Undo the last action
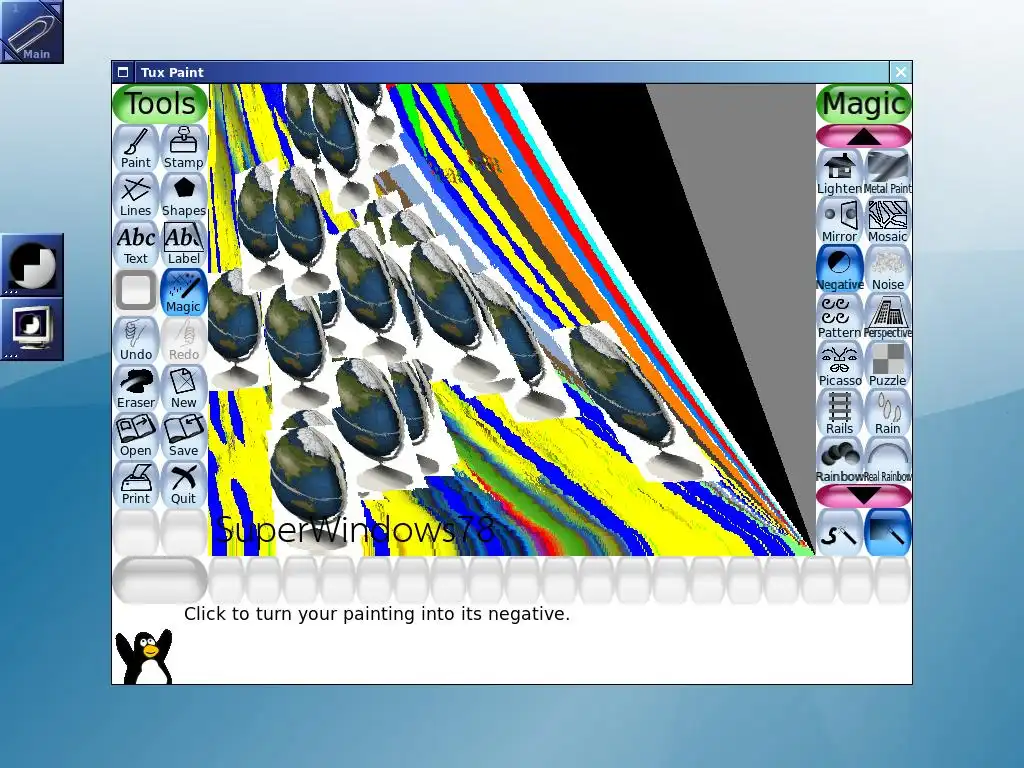Viewport: 1024px width, 768px height. (x=136, y=340)
